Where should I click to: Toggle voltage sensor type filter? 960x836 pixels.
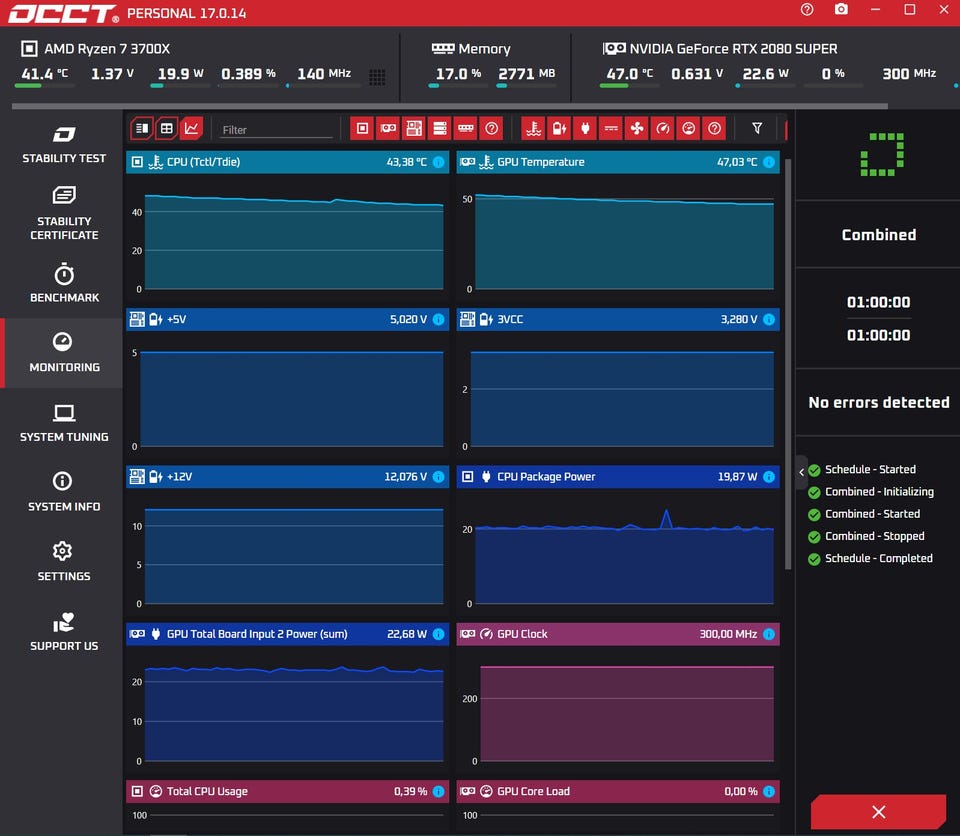click(x=560, y=129)
